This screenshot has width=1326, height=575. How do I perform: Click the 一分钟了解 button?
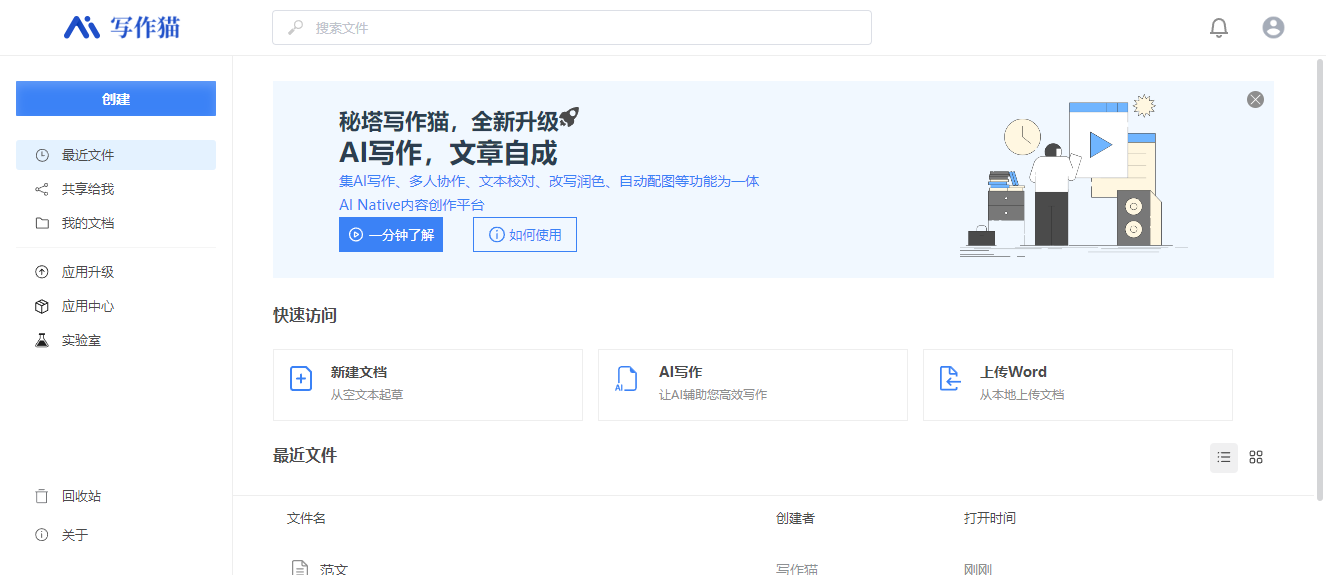(x=391, y=235)
